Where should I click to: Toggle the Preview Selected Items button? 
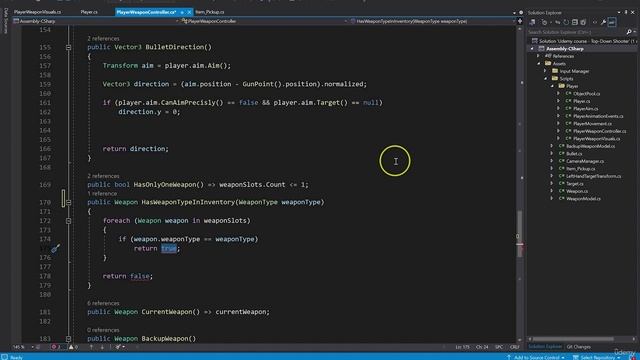[x=612, y=22]
